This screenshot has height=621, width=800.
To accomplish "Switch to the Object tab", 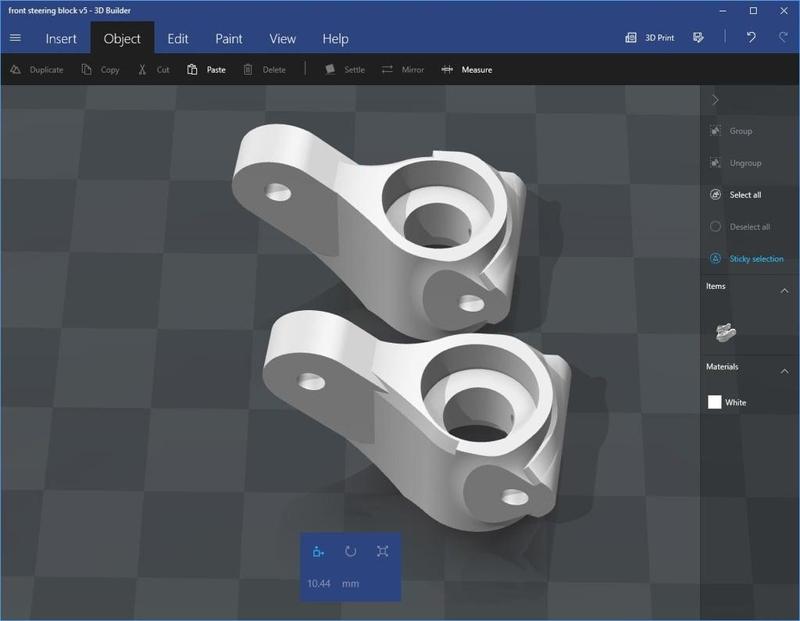I will tap(122, 39).
